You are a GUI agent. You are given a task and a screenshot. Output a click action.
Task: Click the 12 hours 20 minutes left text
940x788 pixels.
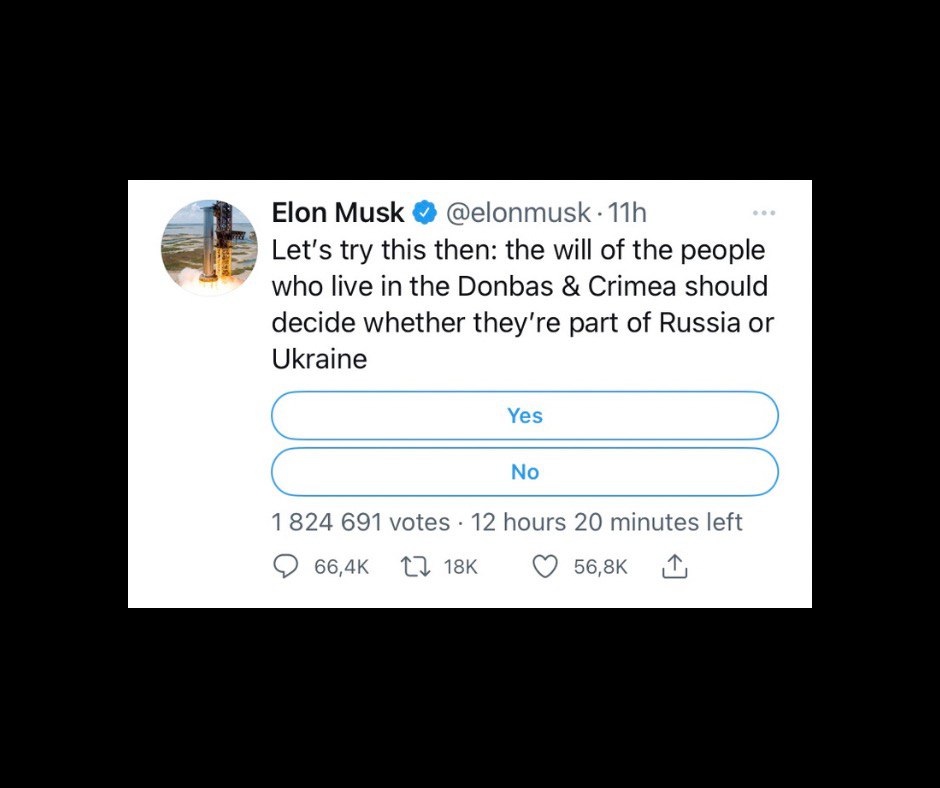click(x=607, y=522)
